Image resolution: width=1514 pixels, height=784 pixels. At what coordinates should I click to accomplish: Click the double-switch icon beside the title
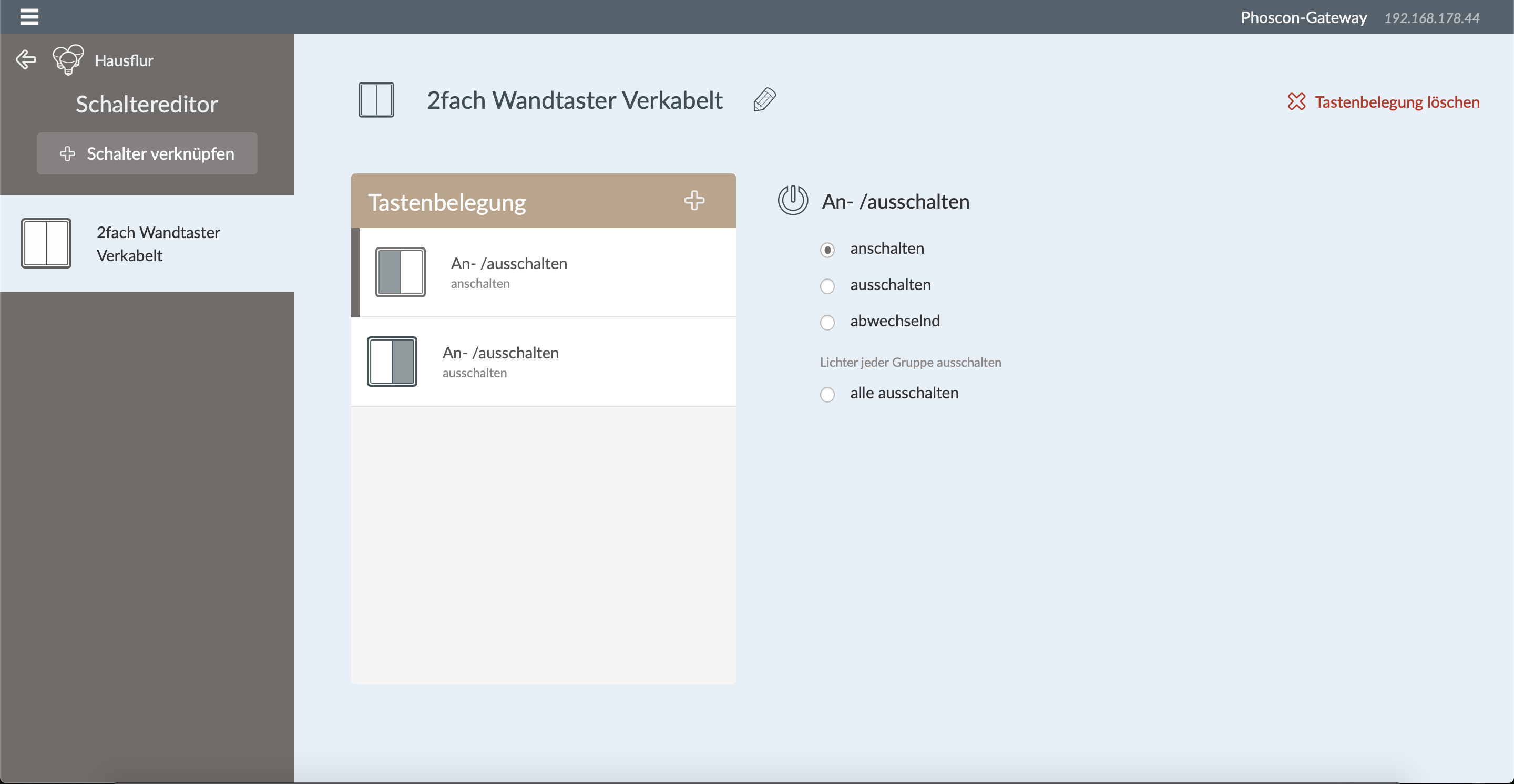(x=376, y=100)
